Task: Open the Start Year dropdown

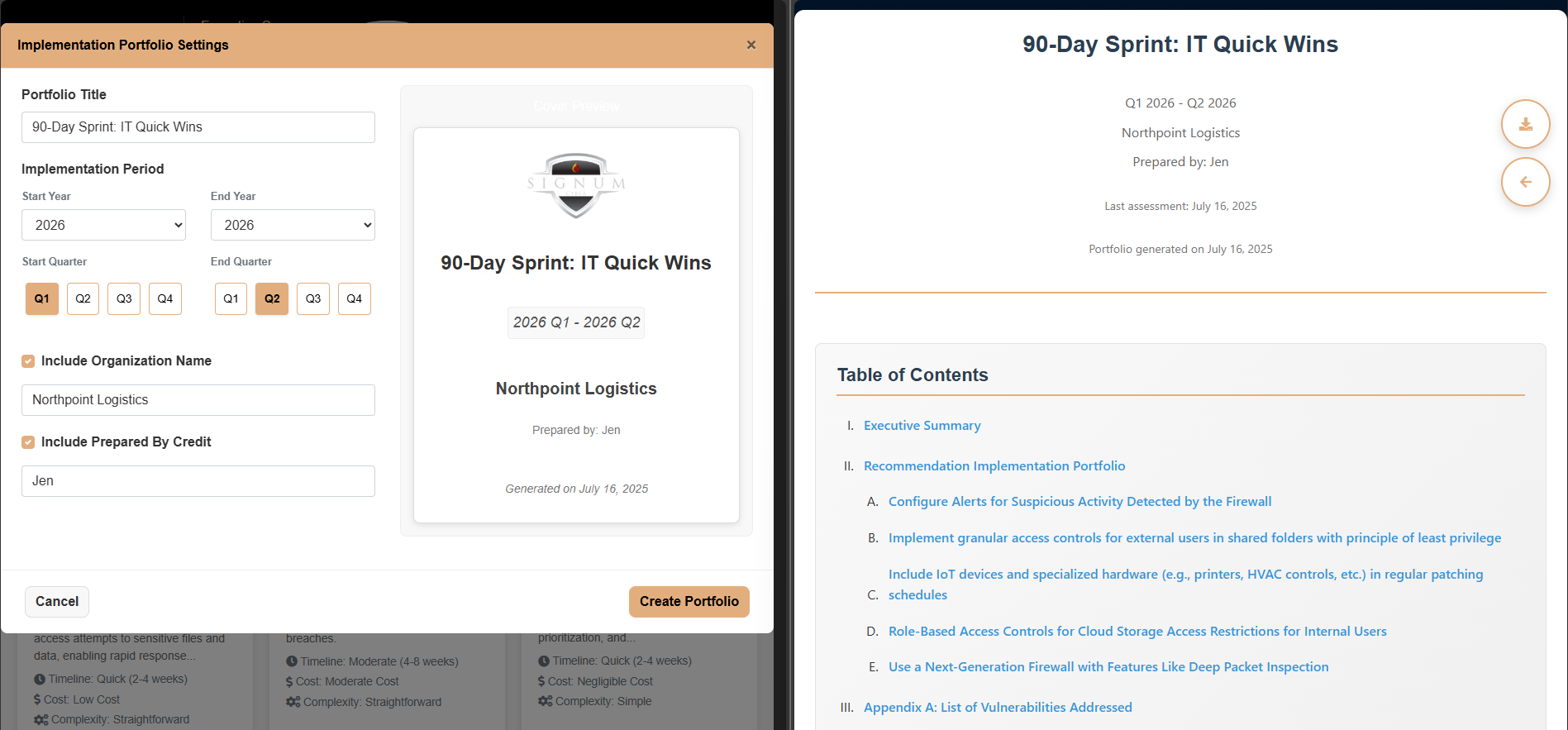Action: [x=103, y=225]
